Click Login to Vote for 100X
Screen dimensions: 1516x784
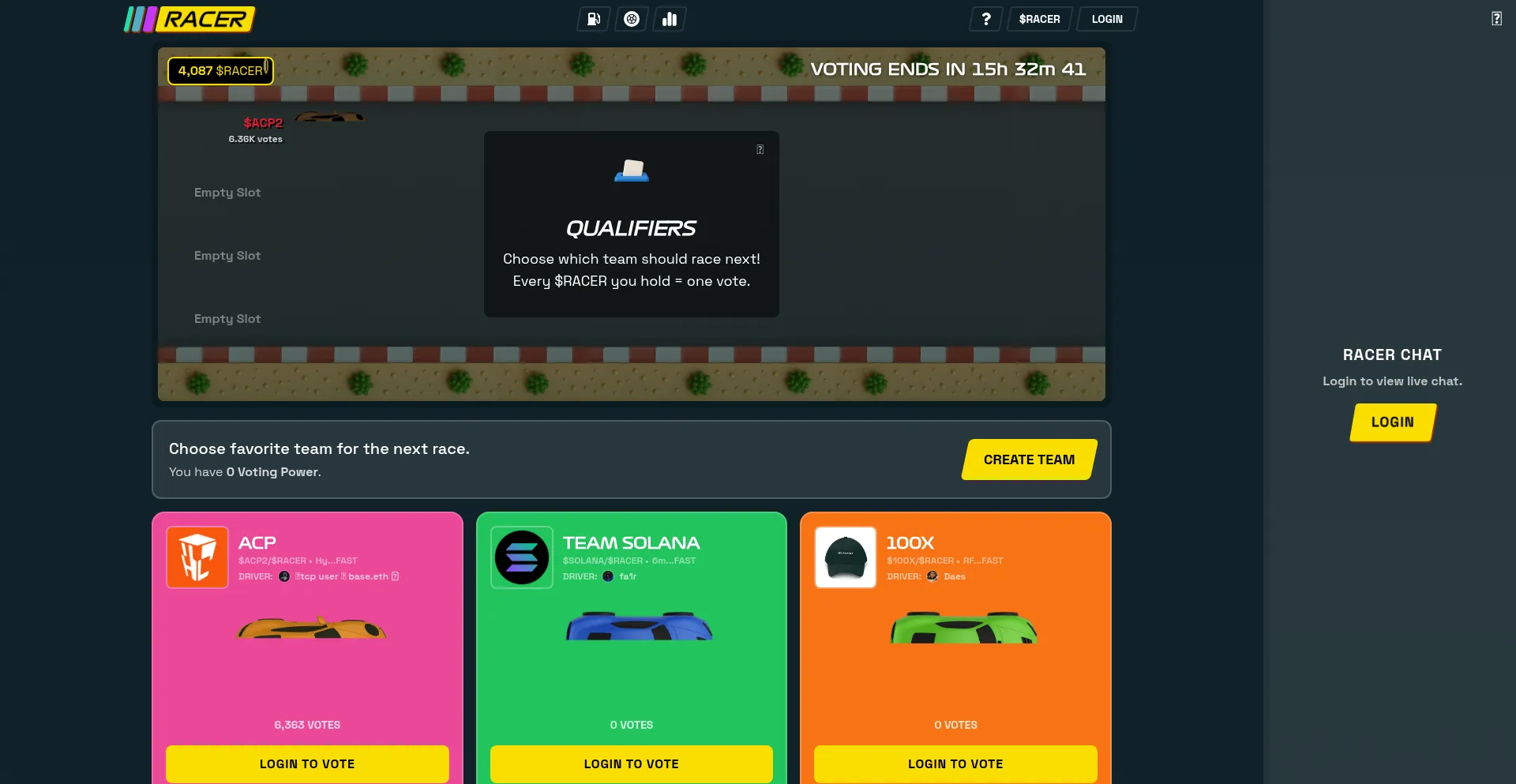(955, 763)
